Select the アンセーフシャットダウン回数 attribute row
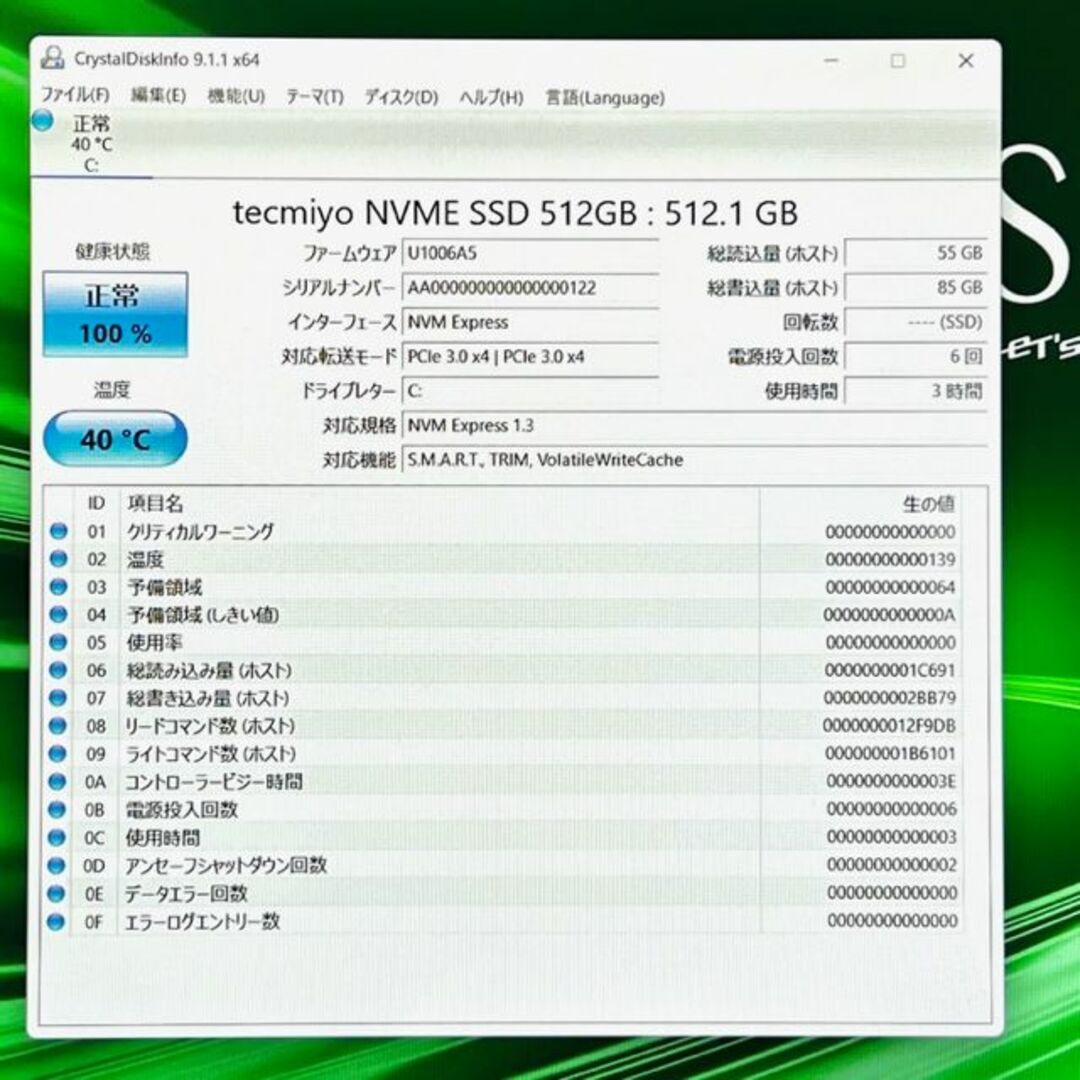Image resolution: width=1080 pixels, height=1080 pixels. (503, 865)
